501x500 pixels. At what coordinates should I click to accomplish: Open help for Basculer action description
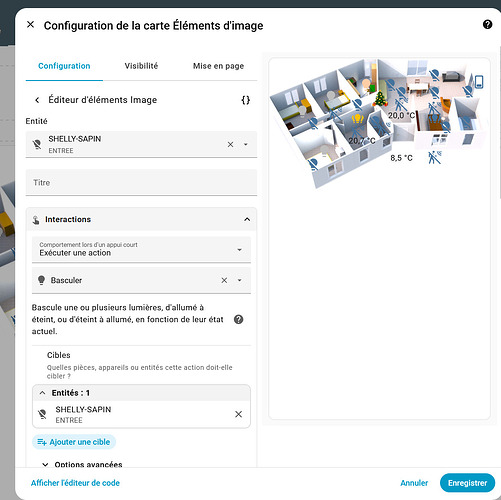point(239,319)
